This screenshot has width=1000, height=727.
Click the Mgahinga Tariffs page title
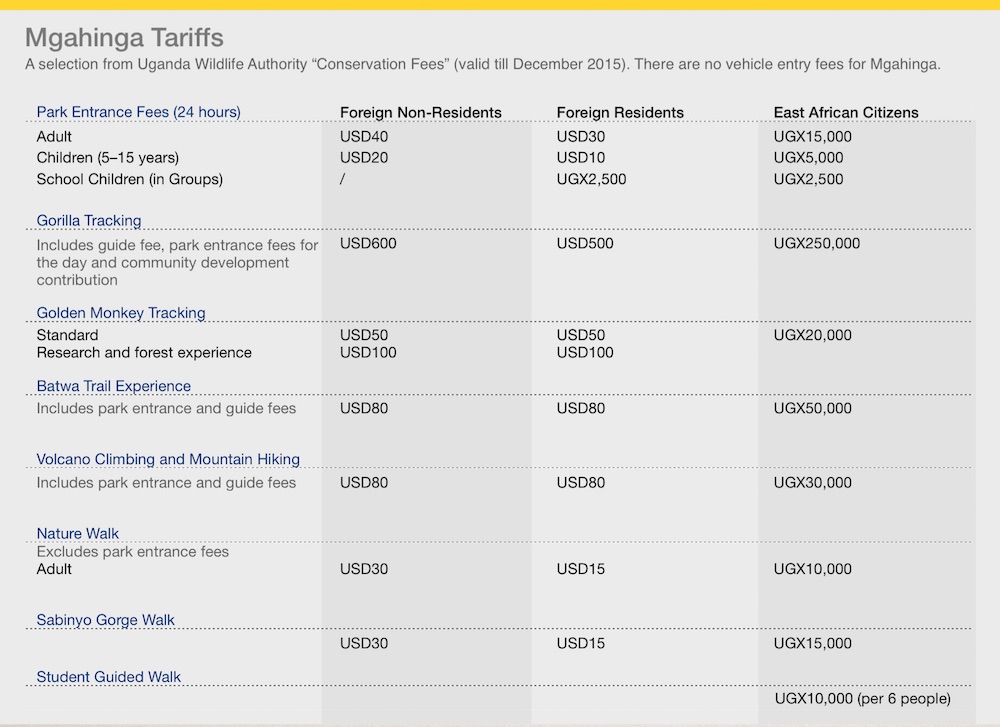pyautogui.click(x=124, y=39)
